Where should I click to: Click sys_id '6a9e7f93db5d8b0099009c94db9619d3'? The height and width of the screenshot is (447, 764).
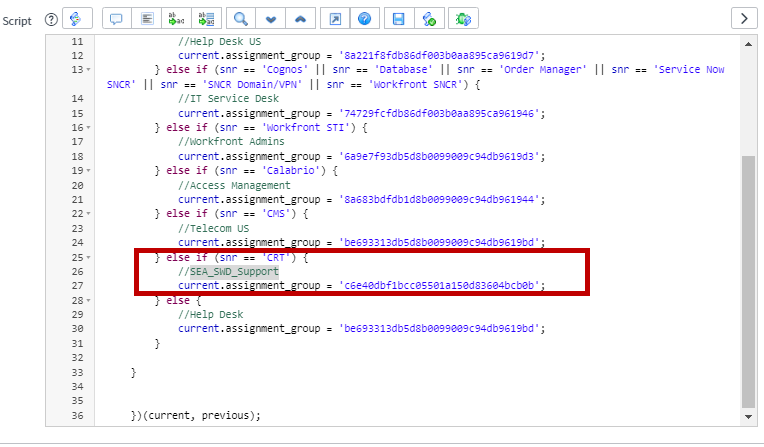click(x=439, y=156)
